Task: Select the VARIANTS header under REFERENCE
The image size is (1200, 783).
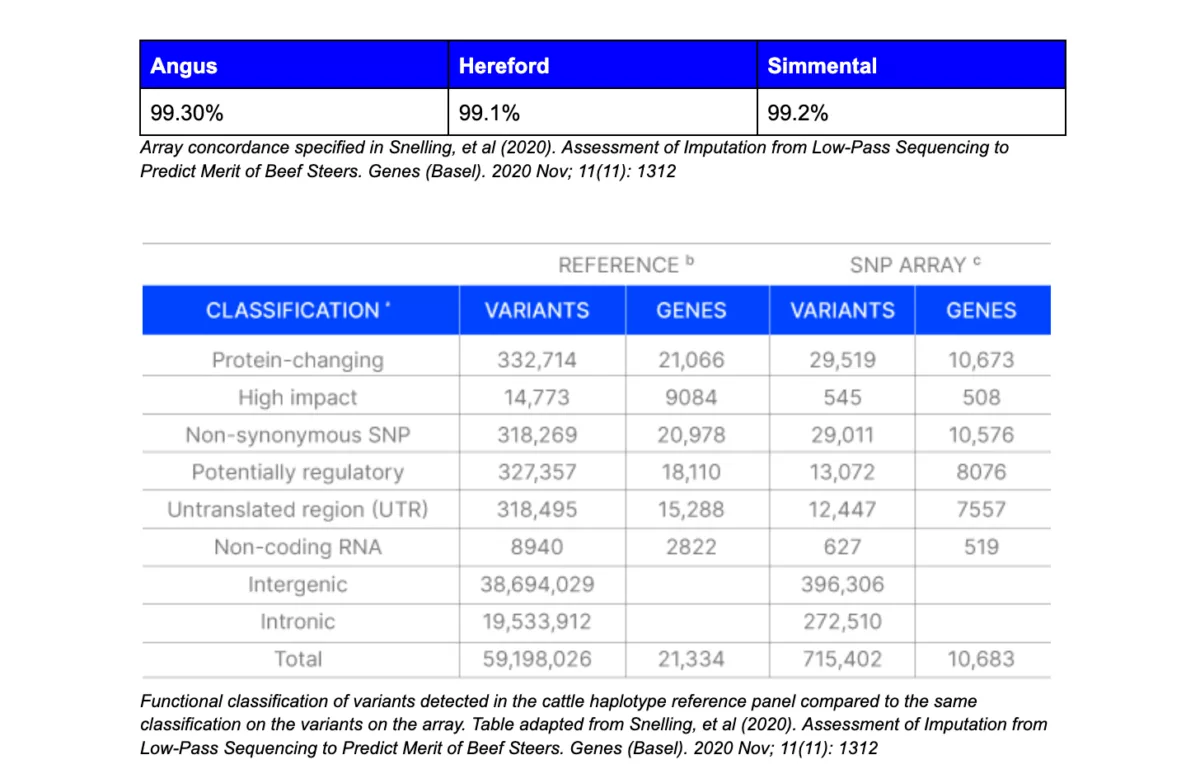Action: [x=537, y=310]
